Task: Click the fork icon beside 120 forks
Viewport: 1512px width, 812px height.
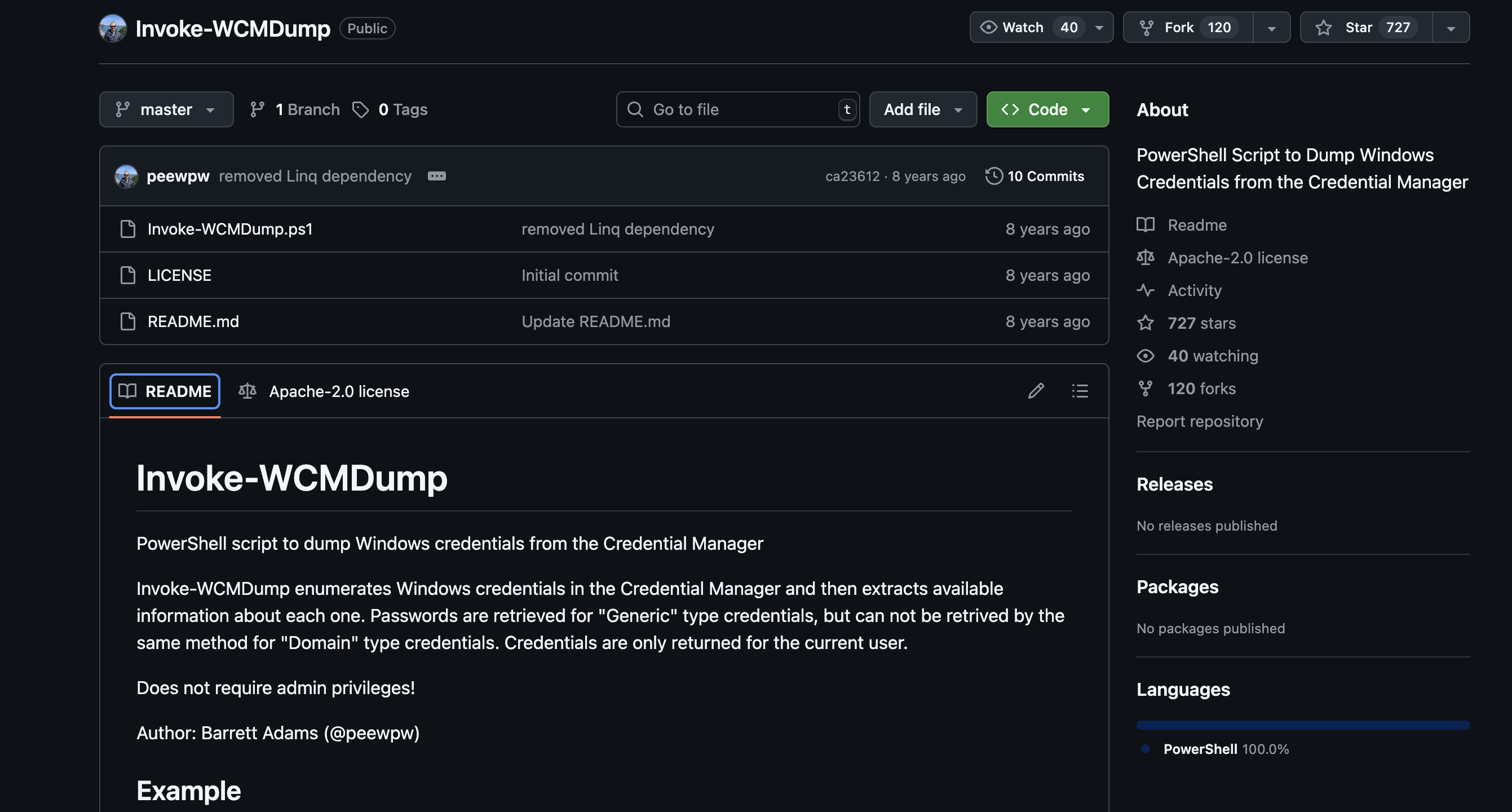Action: coord(1145,389)
